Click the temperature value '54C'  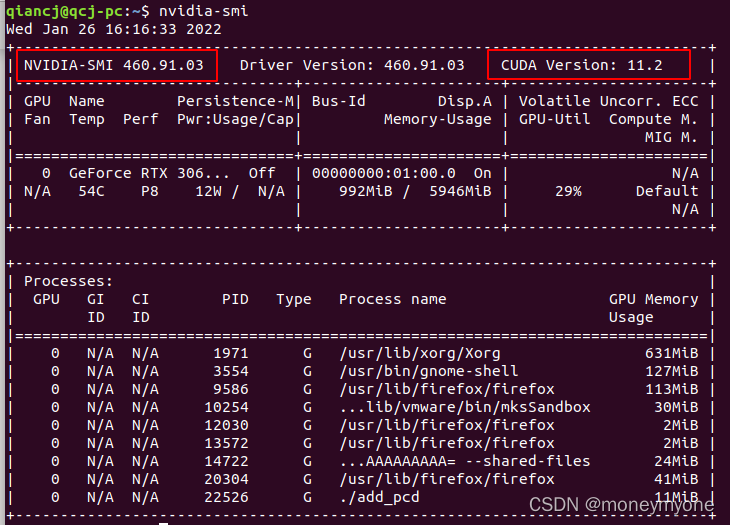coord(91,191)
